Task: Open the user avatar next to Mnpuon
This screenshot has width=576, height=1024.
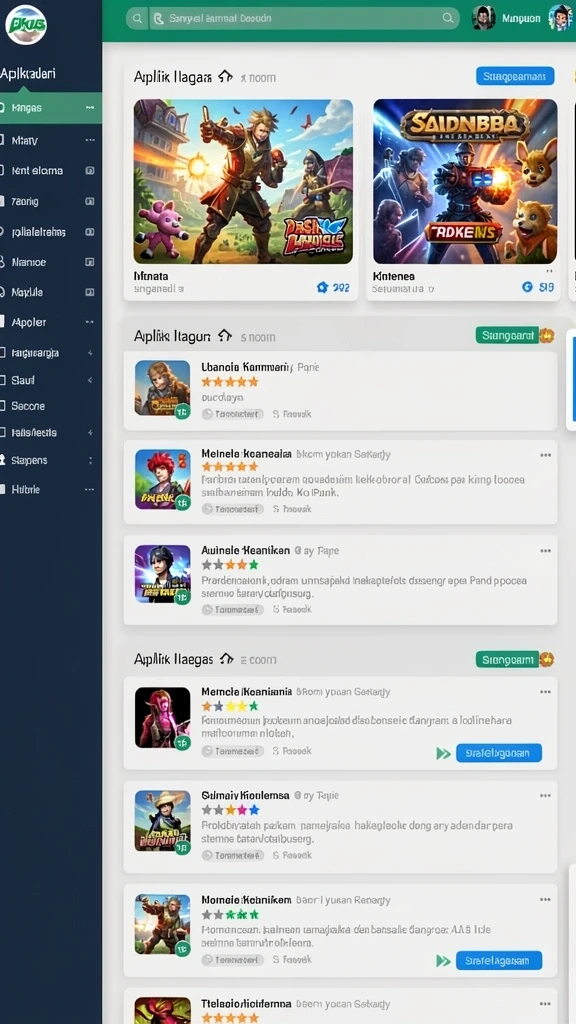Action: click(x=483, y=18)
